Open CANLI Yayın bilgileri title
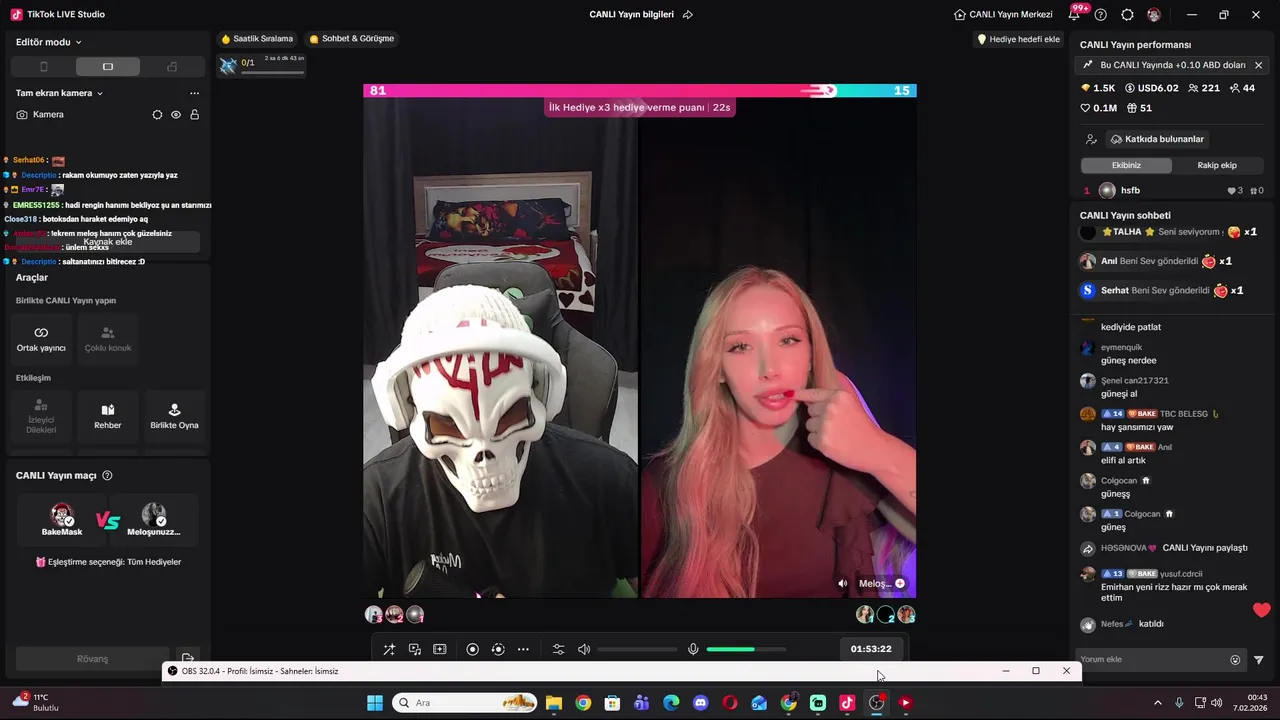The width and height of the screenshot is (1280, 720). [631, 15]
